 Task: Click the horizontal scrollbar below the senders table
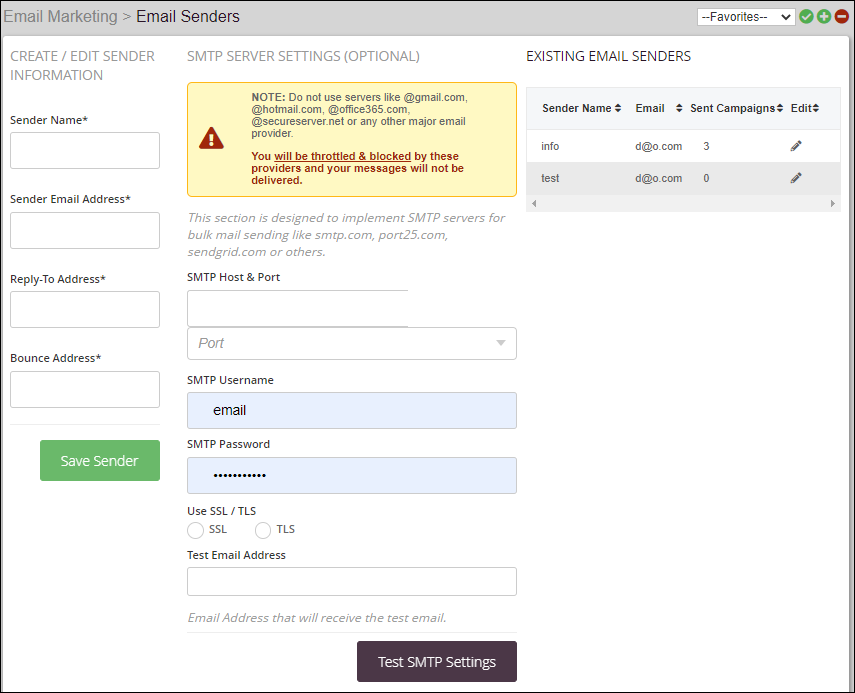(683, 202)
